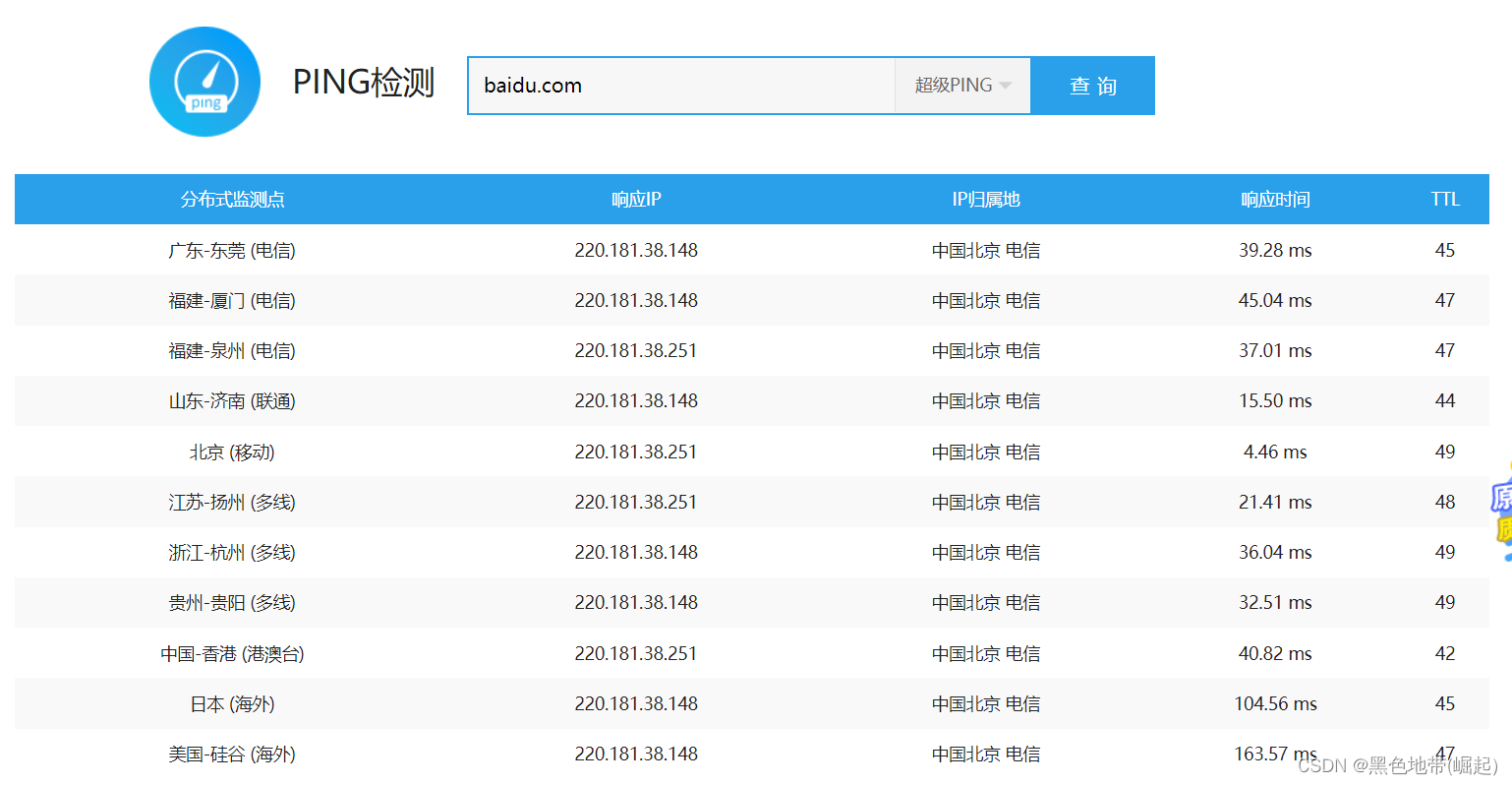Click the 响应IP column header

pos(636,200)
